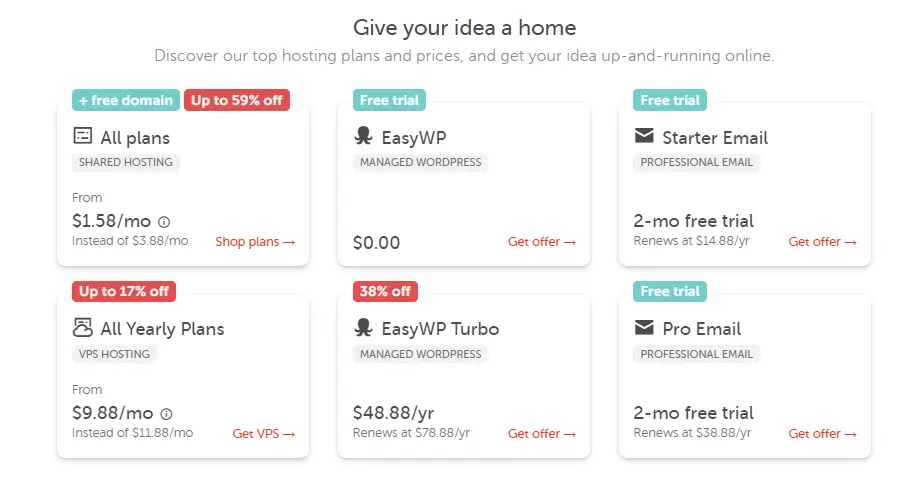Click the Starter Email envelope icon
Screen dimensions: 911x485
[644, 136]
